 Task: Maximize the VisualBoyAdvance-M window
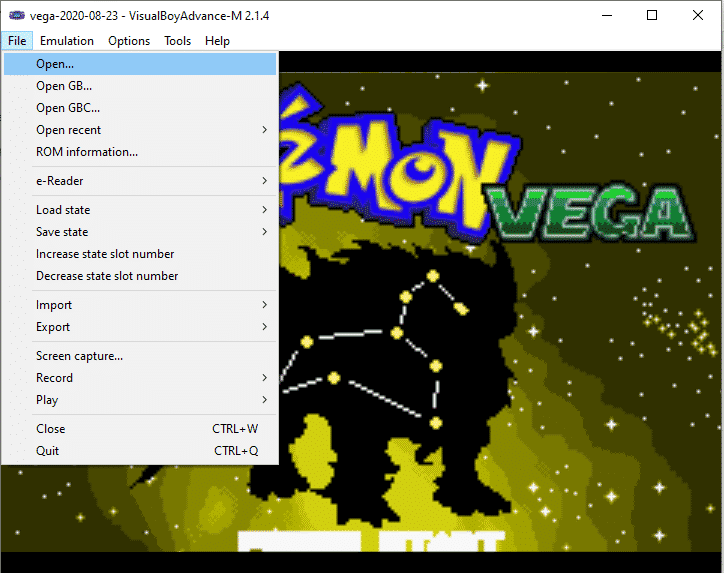point(652,15)
